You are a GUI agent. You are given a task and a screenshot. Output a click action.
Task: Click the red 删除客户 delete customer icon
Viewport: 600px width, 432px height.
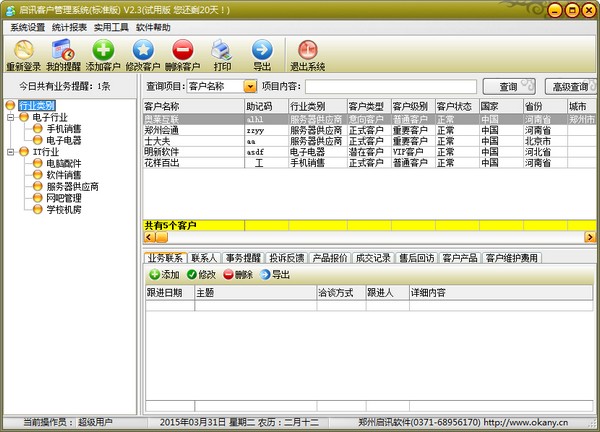pos(183,50)
